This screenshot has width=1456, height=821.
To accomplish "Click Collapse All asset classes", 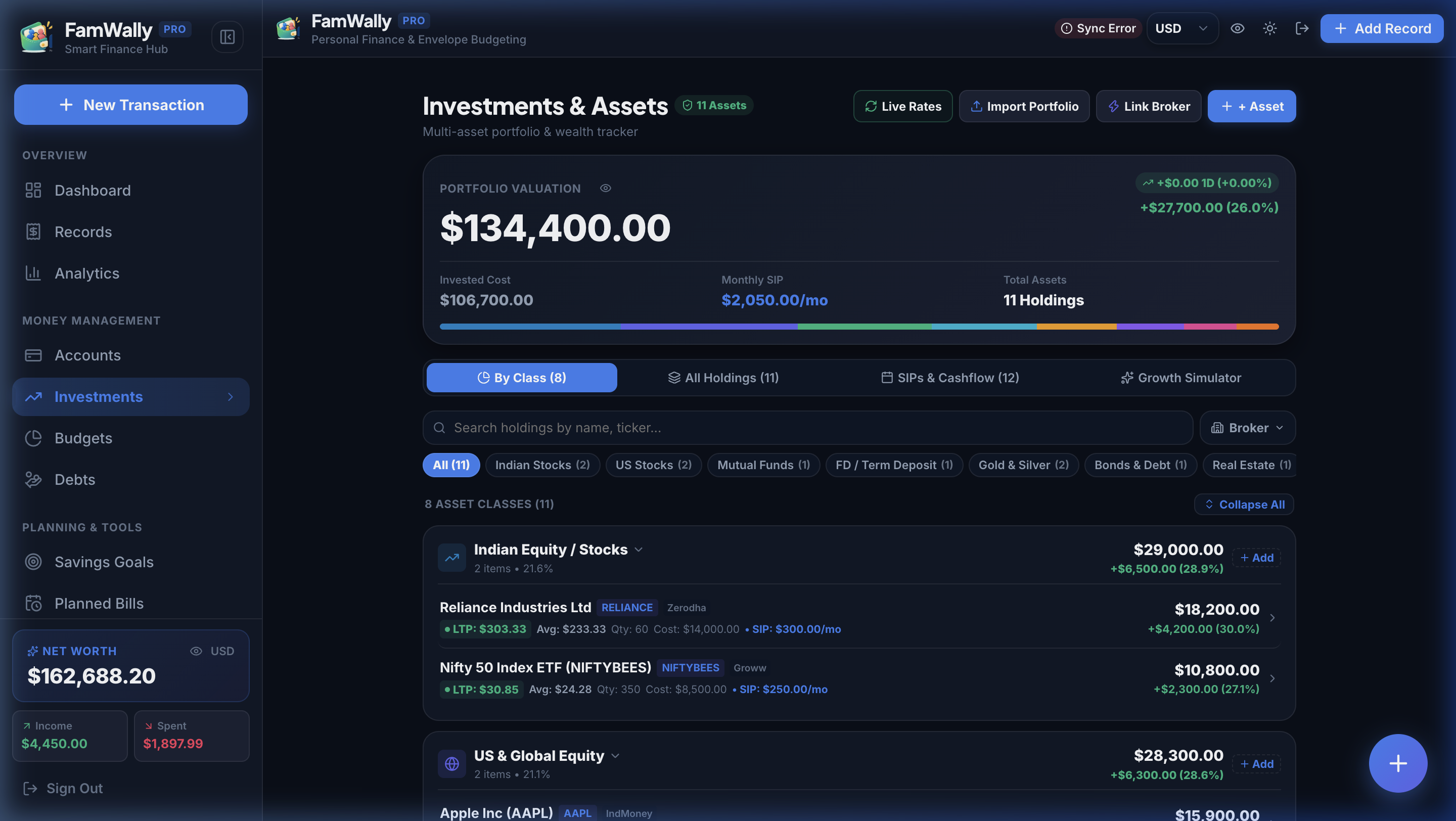I will pyautogui.click(x=1244, y=504).
